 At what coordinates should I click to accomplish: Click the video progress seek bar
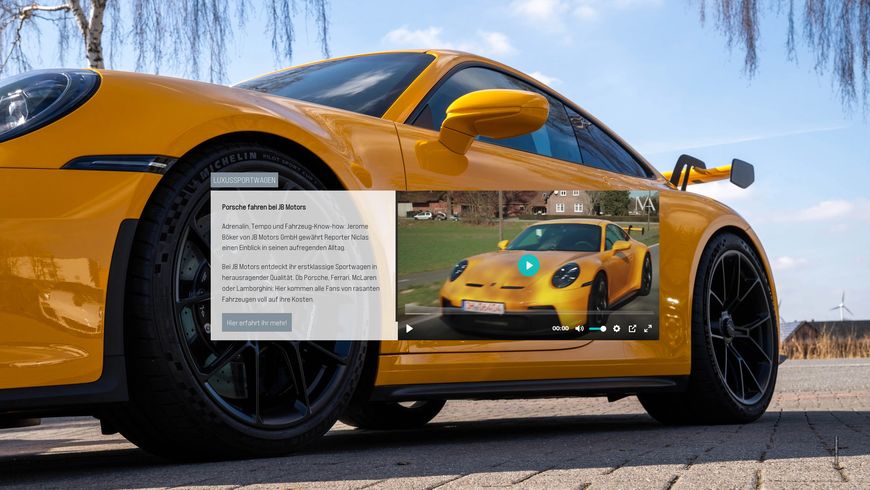tap(527, 315)
